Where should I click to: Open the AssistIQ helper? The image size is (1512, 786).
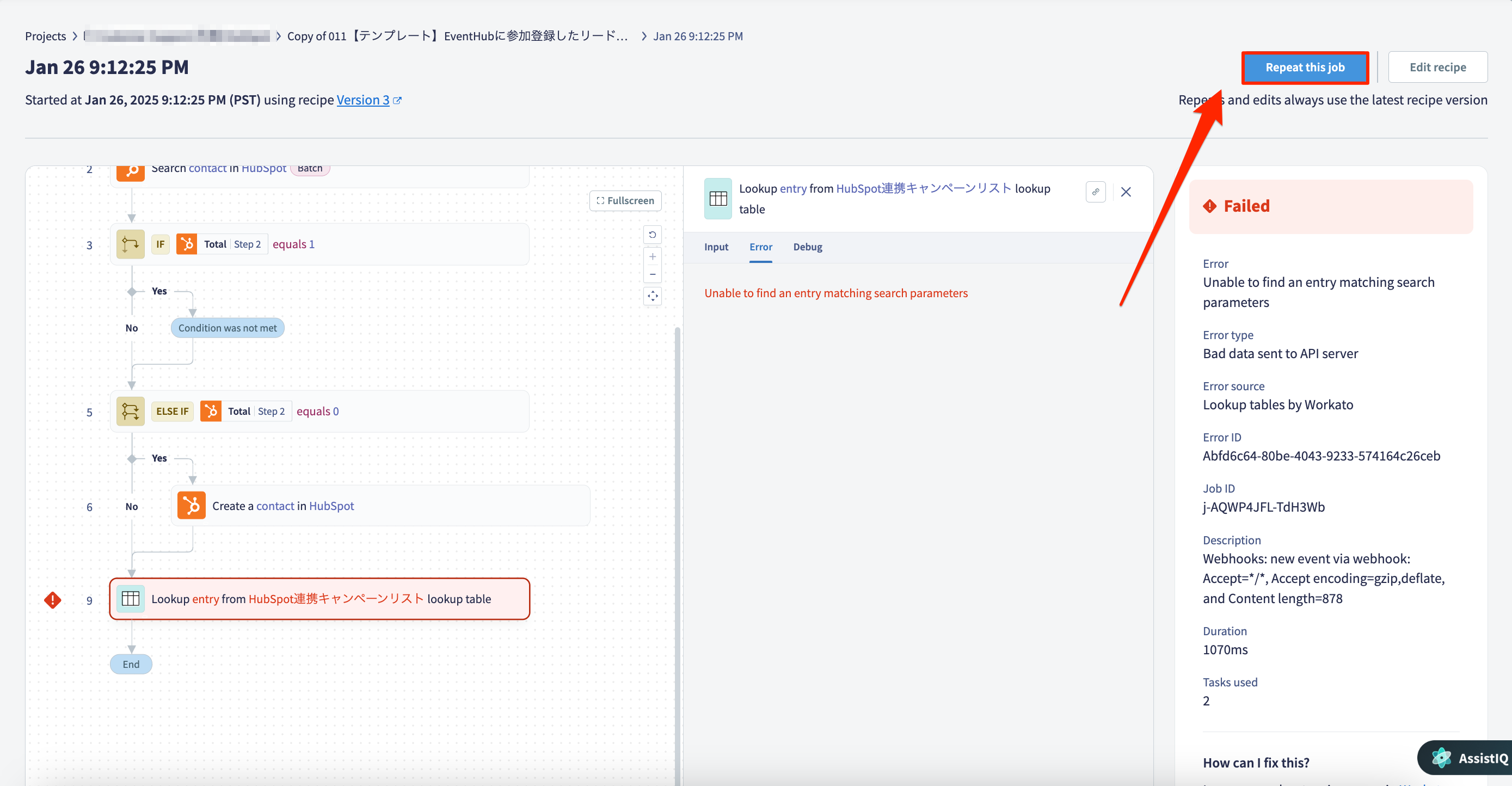tap(1465, 758)
